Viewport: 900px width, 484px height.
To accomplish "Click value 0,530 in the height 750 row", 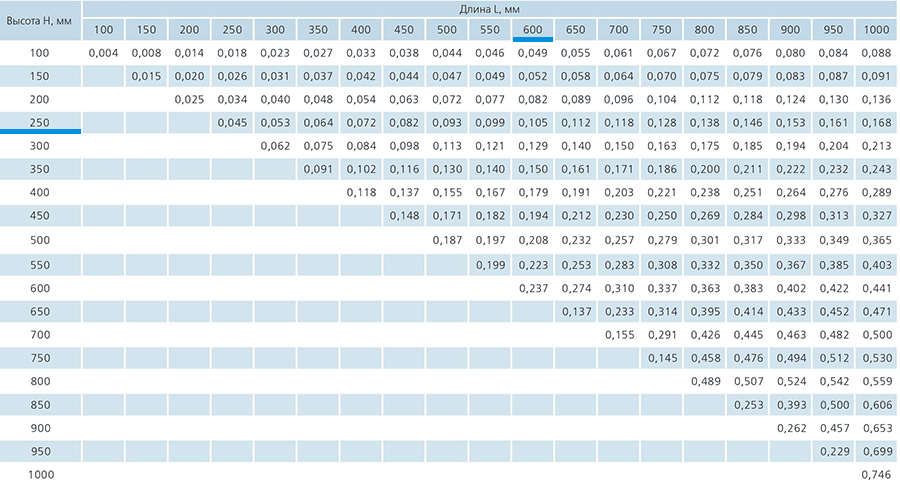I will click(876, 358).
